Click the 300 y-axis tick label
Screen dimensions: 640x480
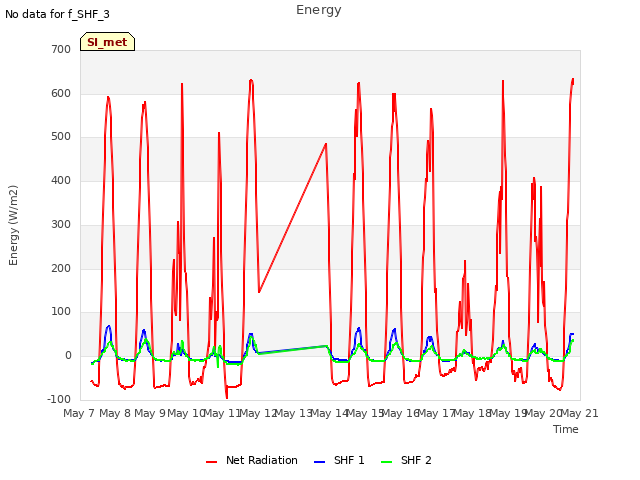pos(61,224)
